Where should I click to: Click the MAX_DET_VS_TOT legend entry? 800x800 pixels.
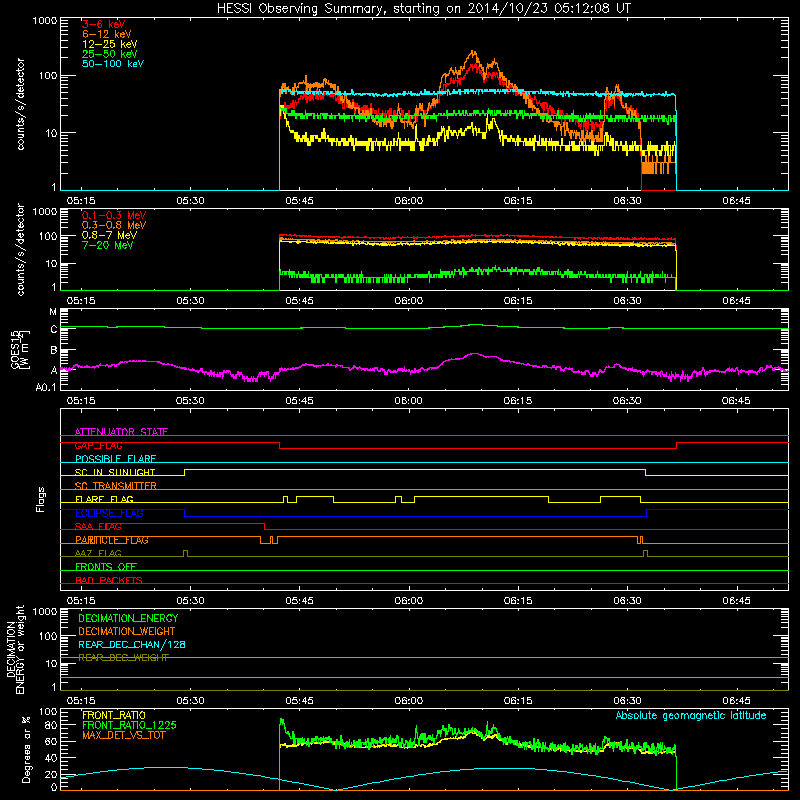pyautogui.click(x=124, y=735)
